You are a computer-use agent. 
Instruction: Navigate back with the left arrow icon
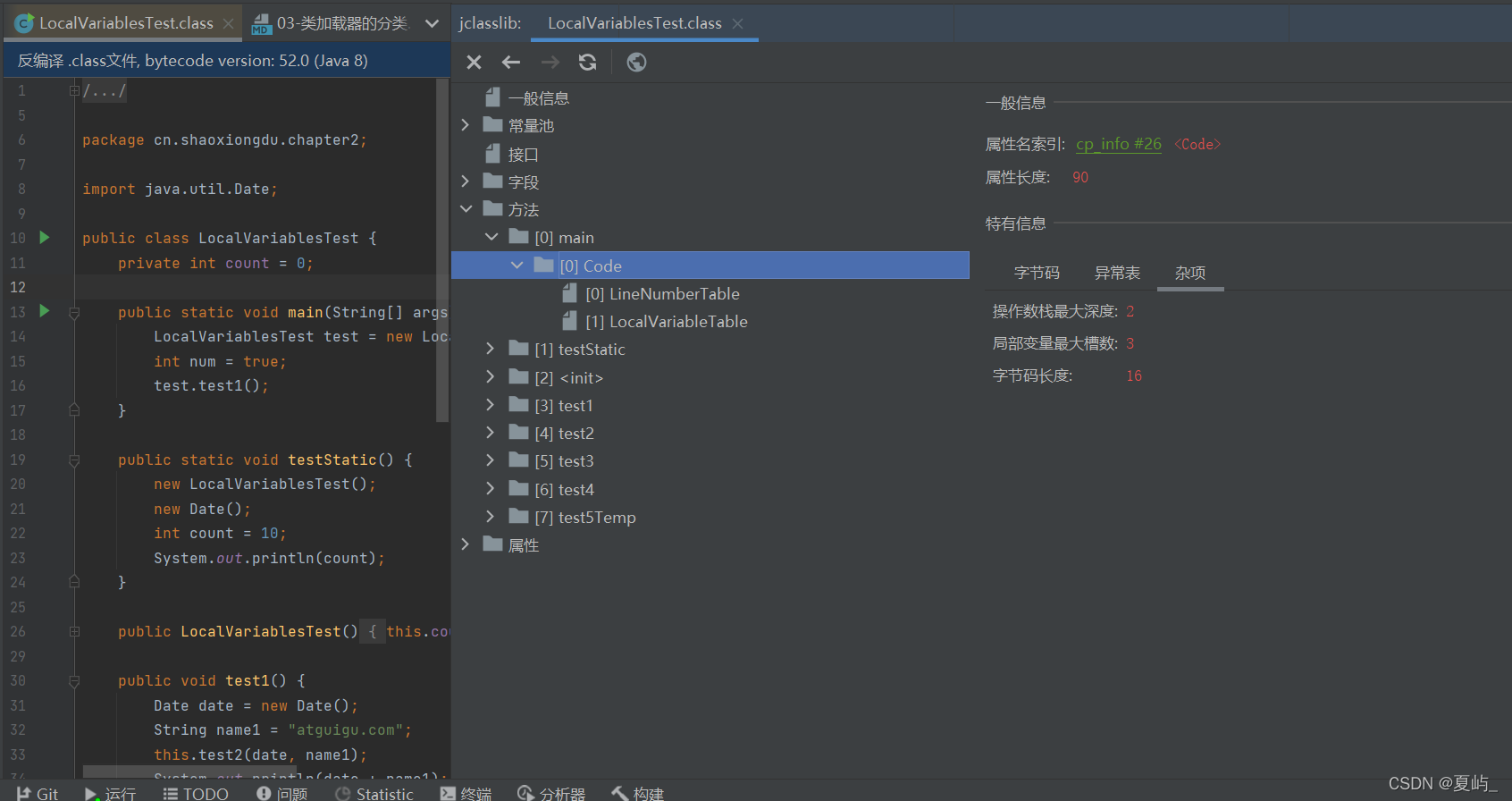click(x=511, y=62)
